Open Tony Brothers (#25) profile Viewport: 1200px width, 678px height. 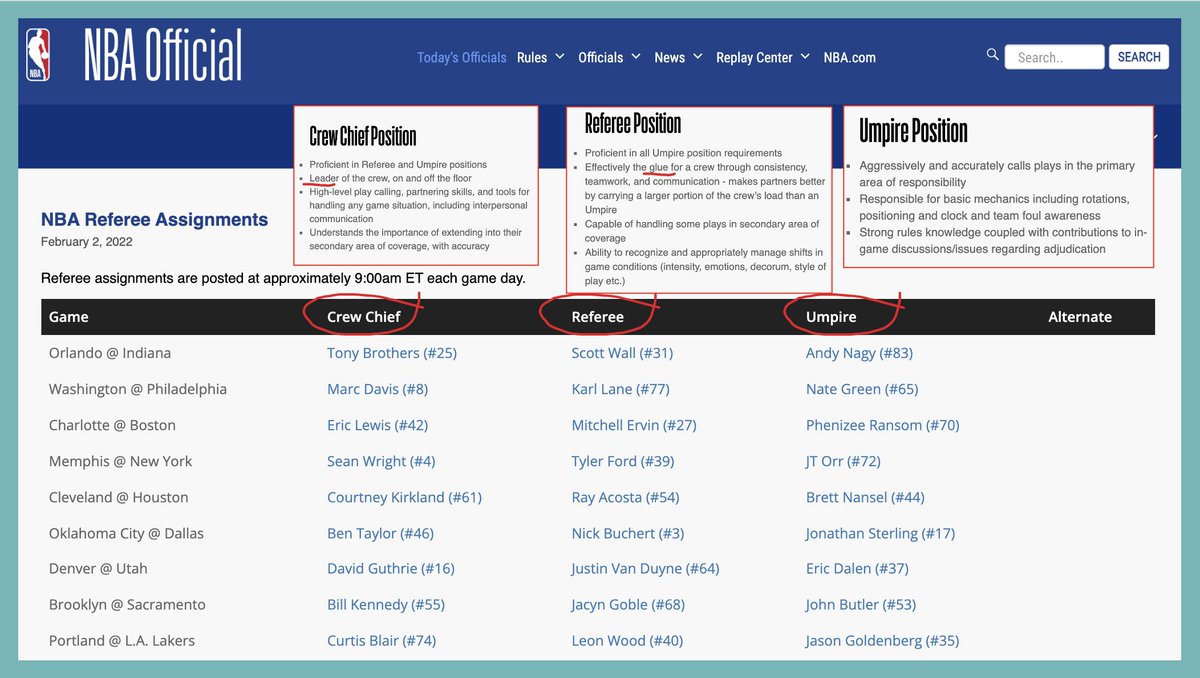click(x=392, y=353)
